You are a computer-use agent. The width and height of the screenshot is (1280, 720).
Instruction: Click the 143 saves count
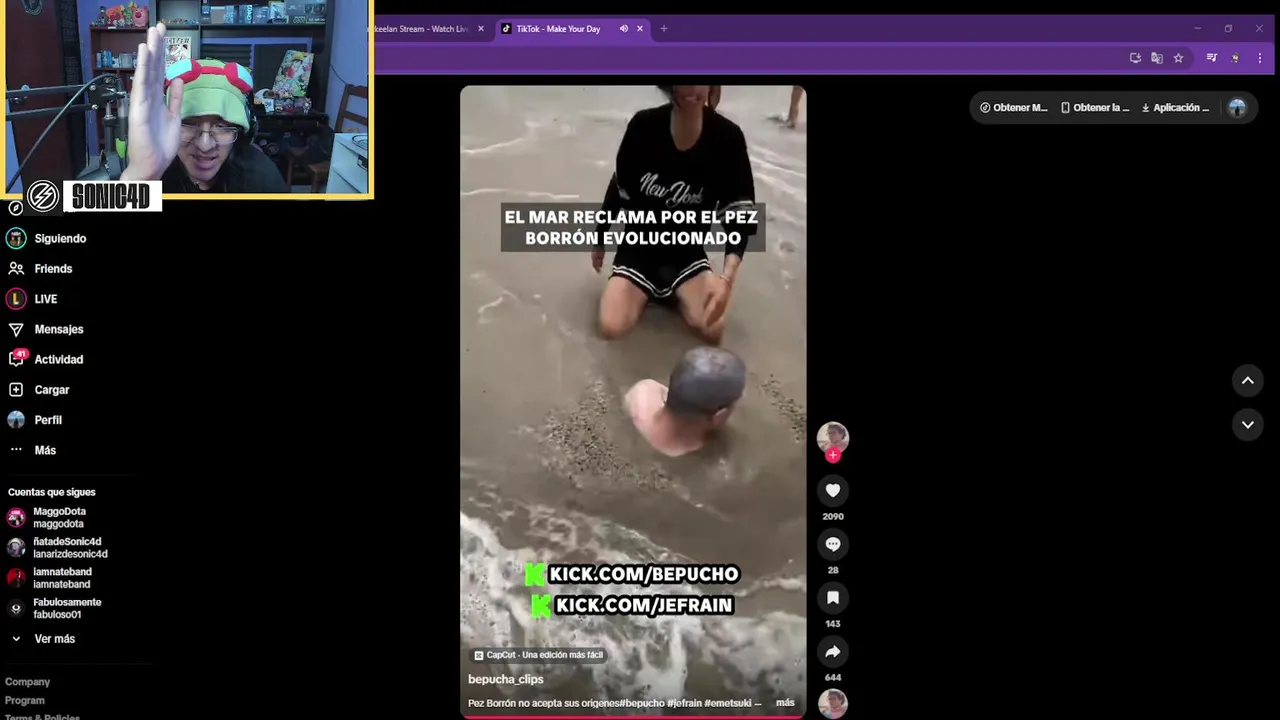click(x=833, y=624)
